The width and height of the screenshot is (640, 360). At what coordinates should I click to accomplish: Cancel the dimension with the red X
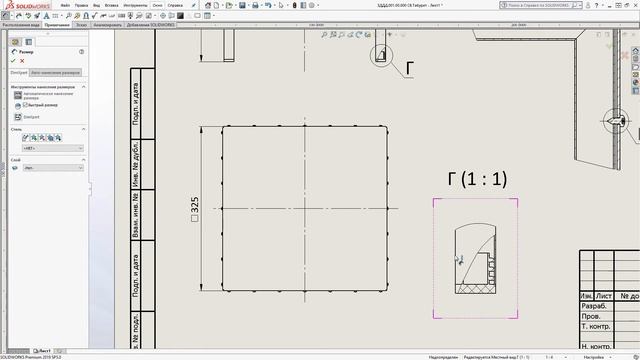[22, 61]
